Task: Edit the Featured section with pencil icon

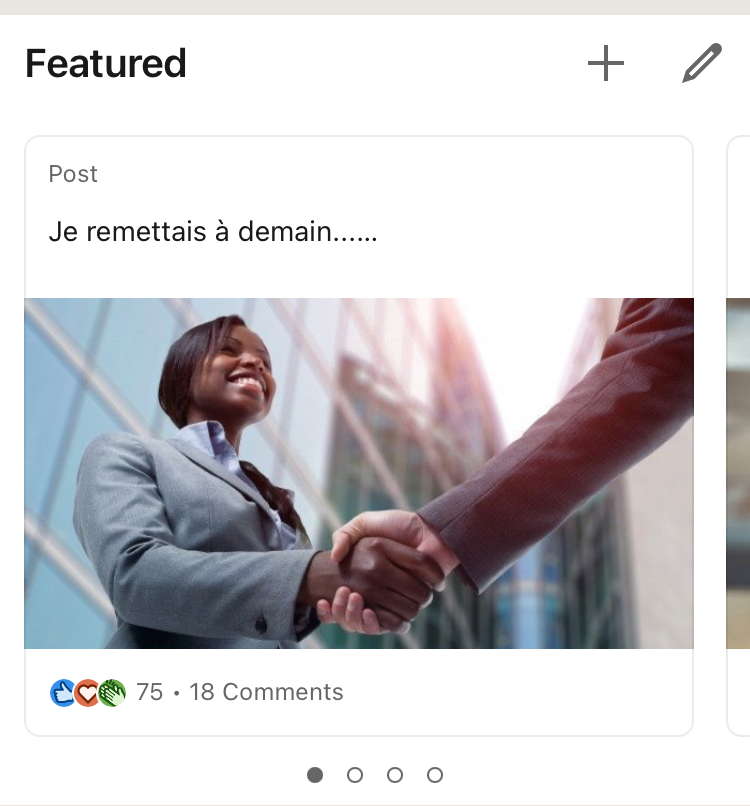Action: 702,63
